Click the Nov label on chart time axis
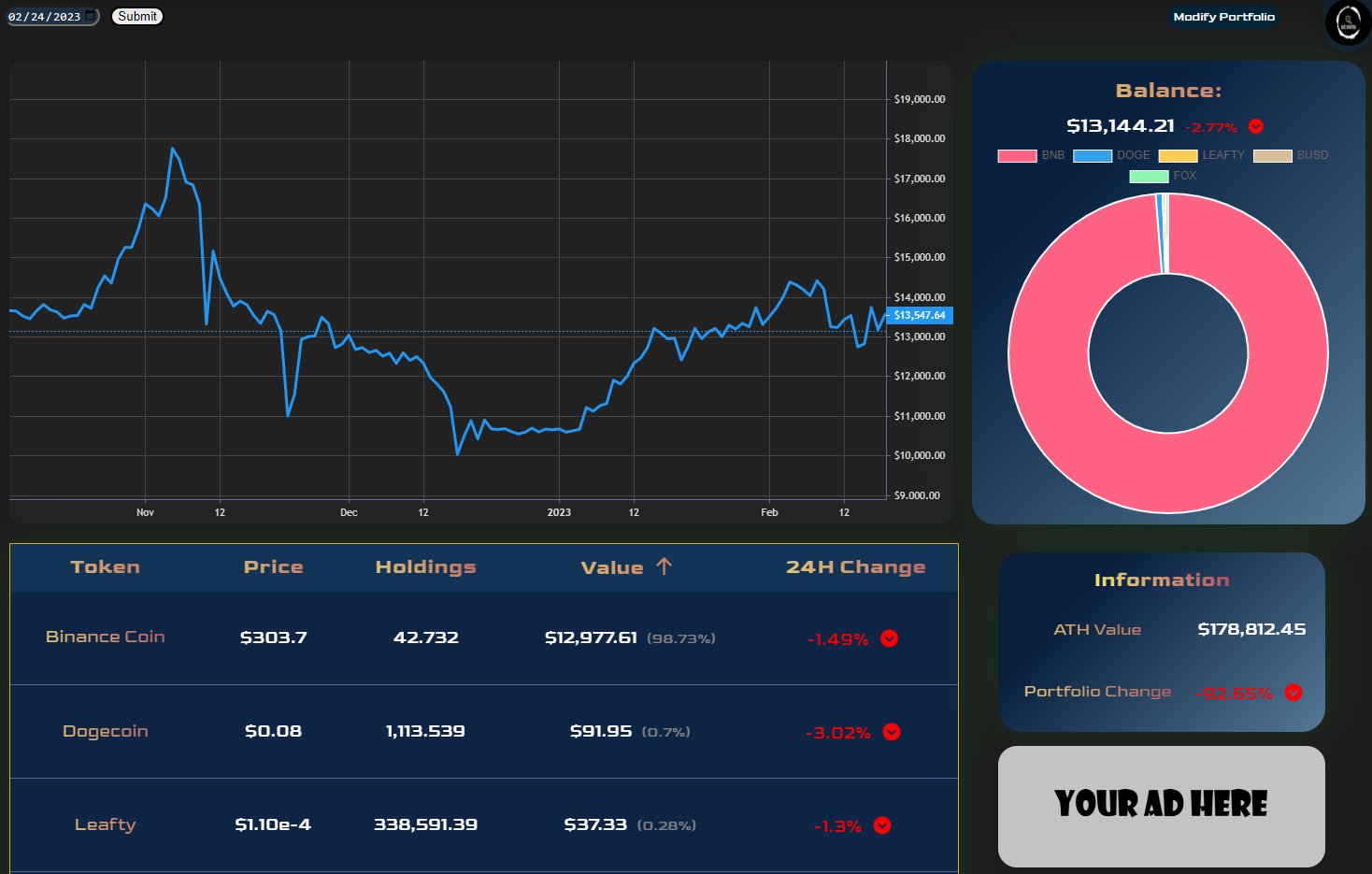The width and height of the screenshot is (1372, 874). pos(145,512)
